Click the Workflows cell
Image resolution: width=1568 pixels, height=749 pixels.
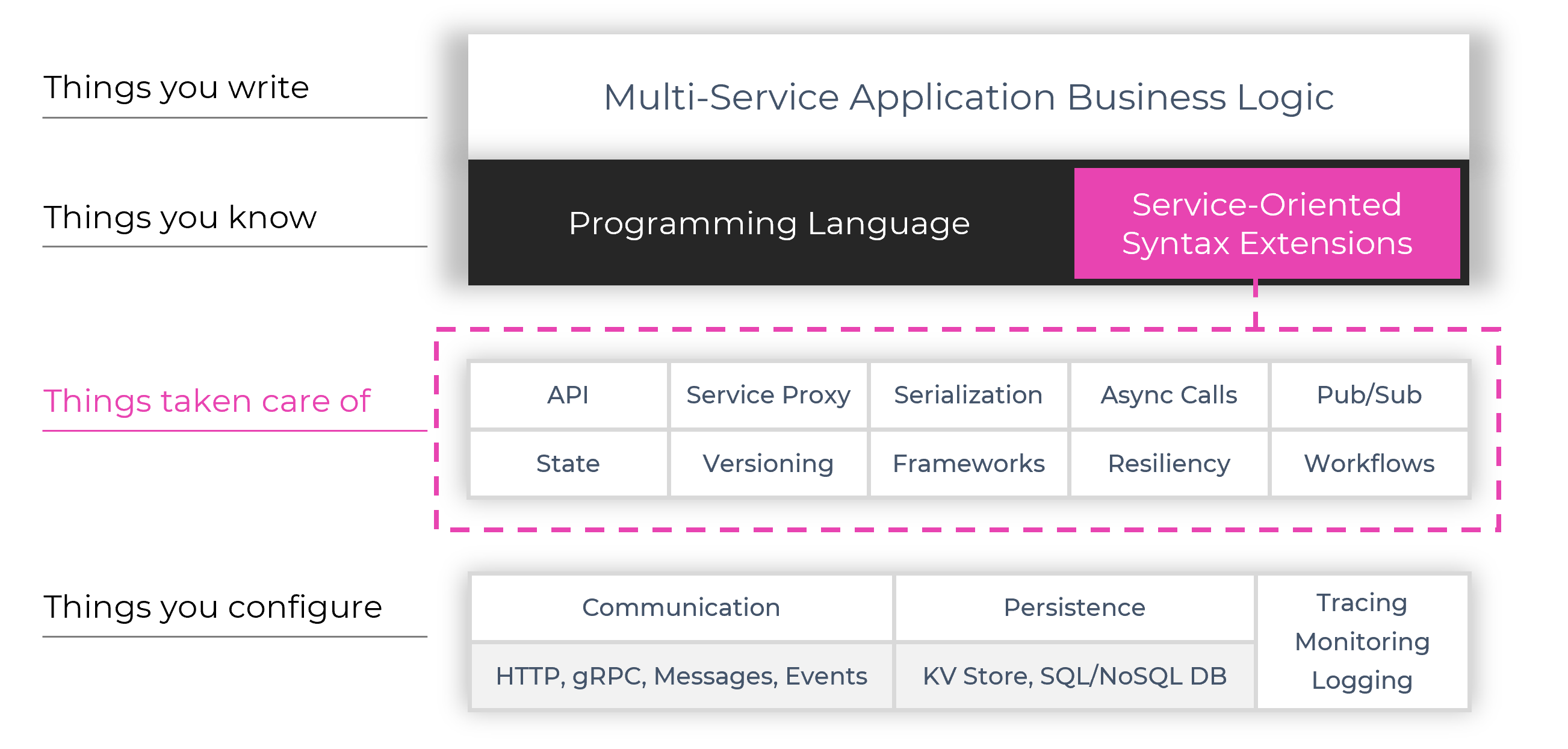(x=1369, y=464)
